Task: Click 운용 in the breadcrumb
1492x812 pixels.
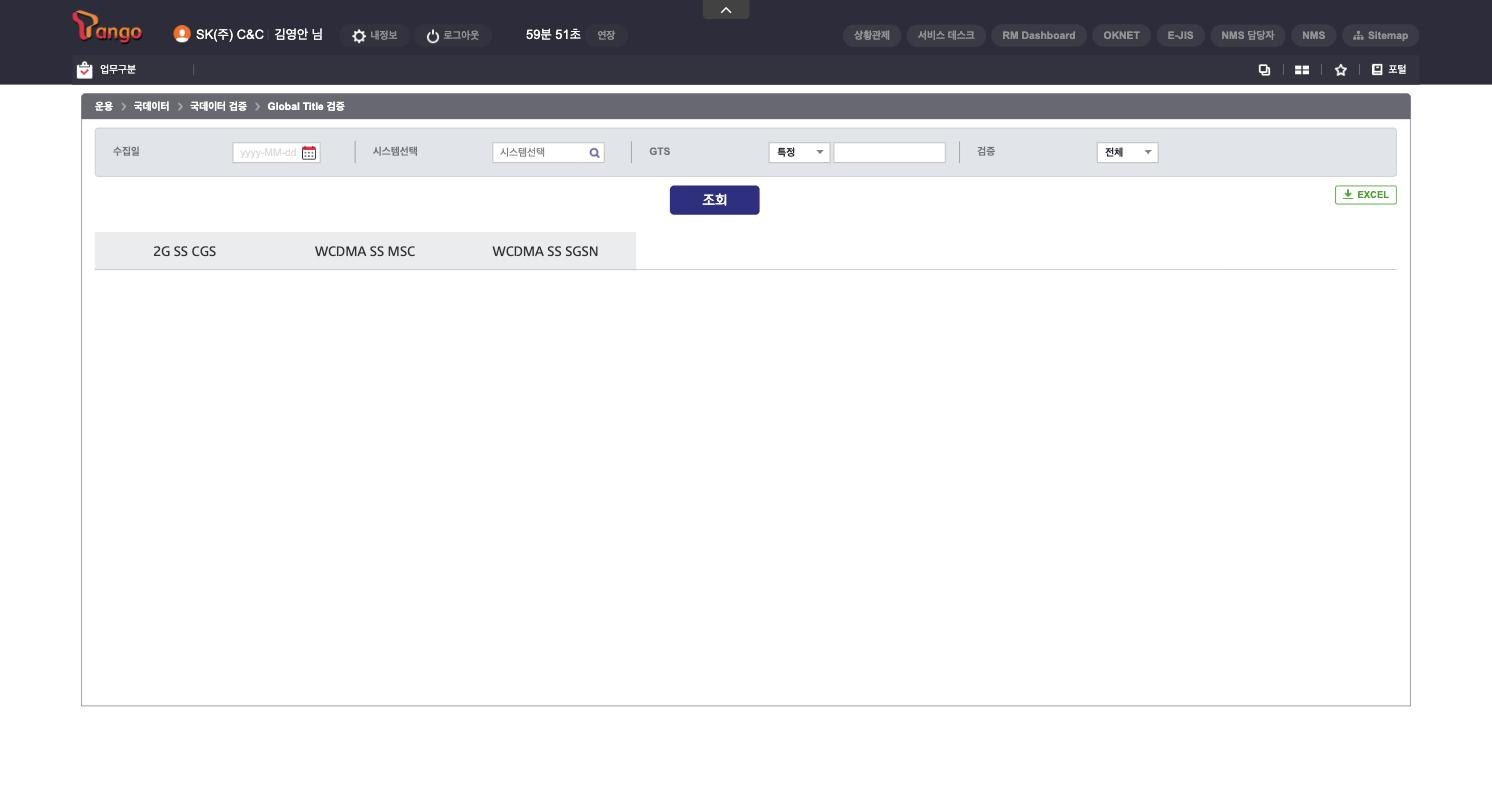Action: tap(104, 106)
